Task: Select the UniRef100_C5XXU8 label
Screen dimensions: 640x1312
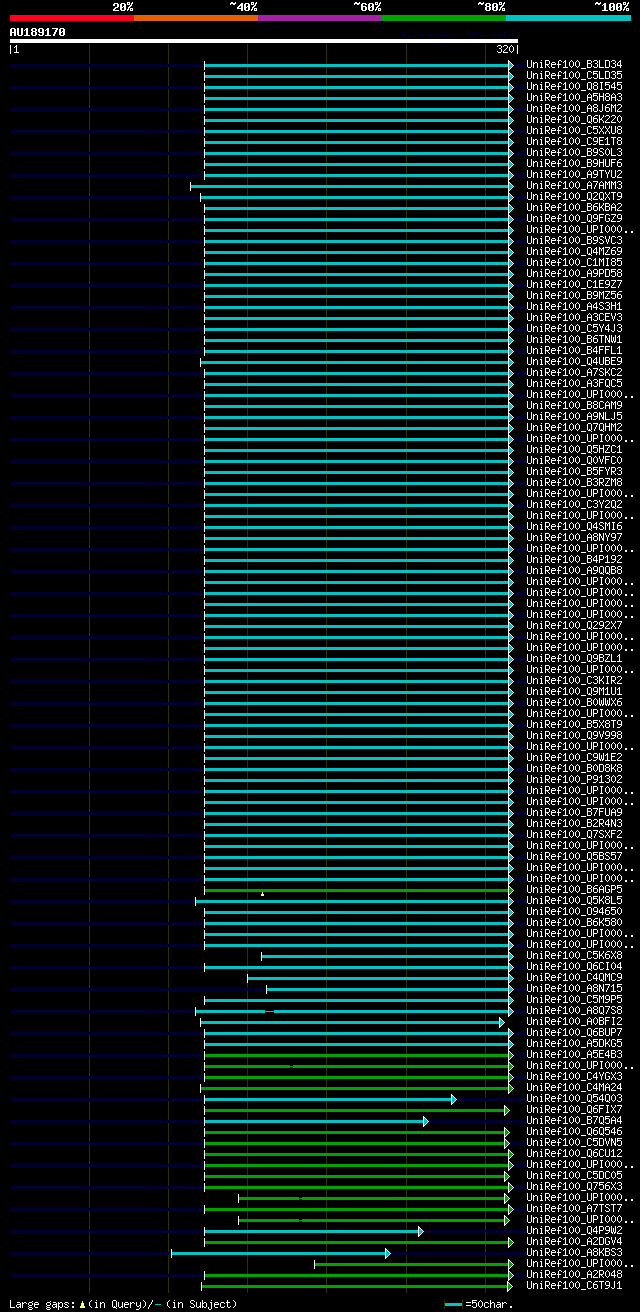Action: pyautogui.click(x=574, y=131)
